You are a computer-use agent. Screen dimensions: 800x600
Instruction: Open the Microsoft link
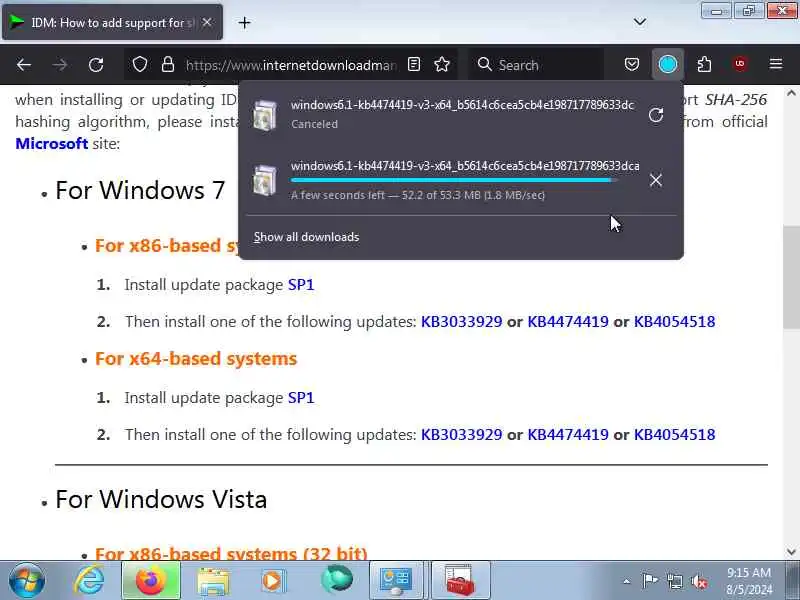click(x=52, y=143)
